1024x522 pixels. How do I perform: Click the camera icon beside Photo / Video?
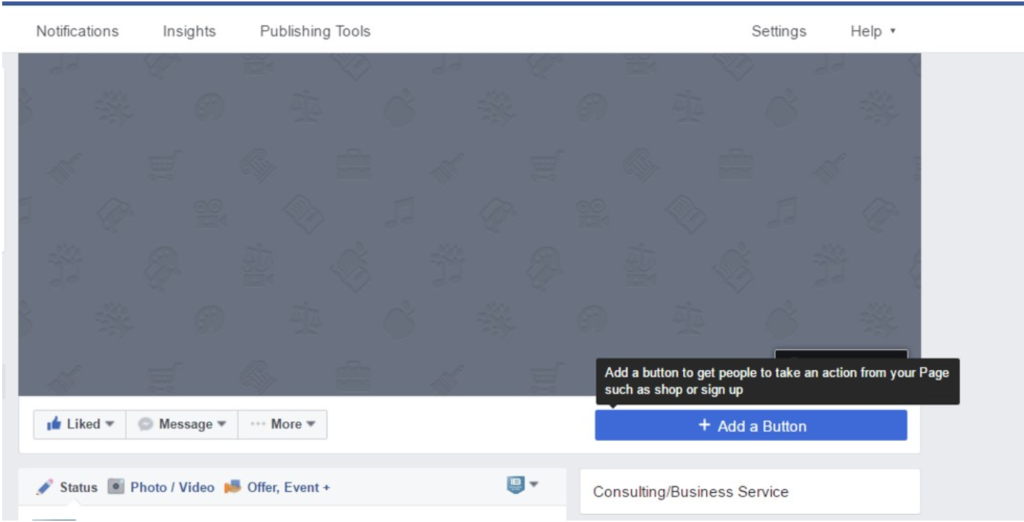[116, 486]
